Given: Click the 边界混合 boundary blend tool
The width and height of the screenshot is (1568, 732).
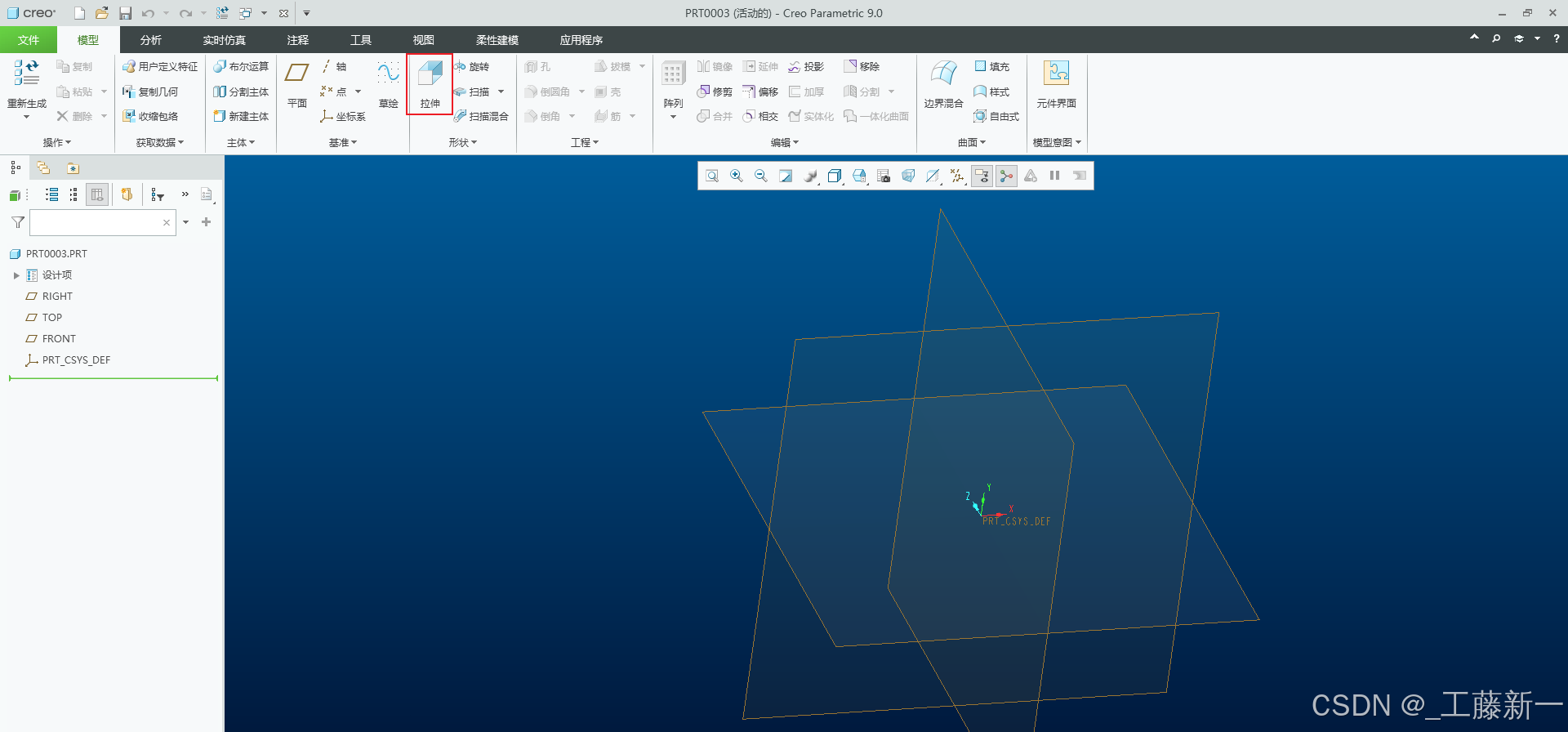Looking at the screenshot, I should pos(943,84).
